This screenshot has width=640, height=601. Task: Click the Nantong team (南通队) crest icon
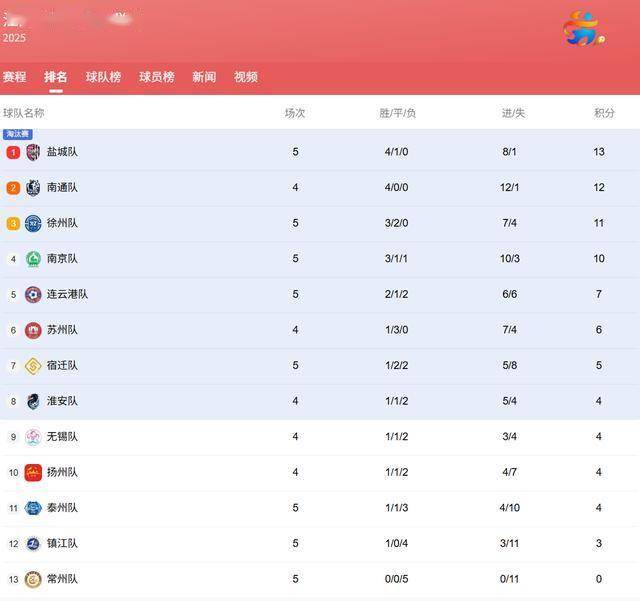pos(33,187)
